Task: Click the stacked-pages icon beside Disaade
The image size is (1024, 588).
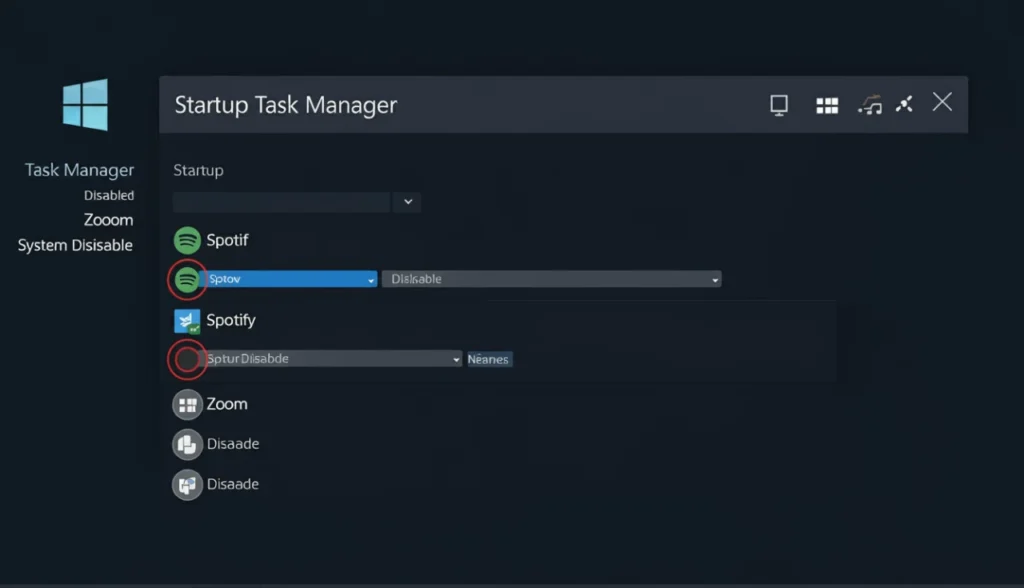Action: [187, 445]
